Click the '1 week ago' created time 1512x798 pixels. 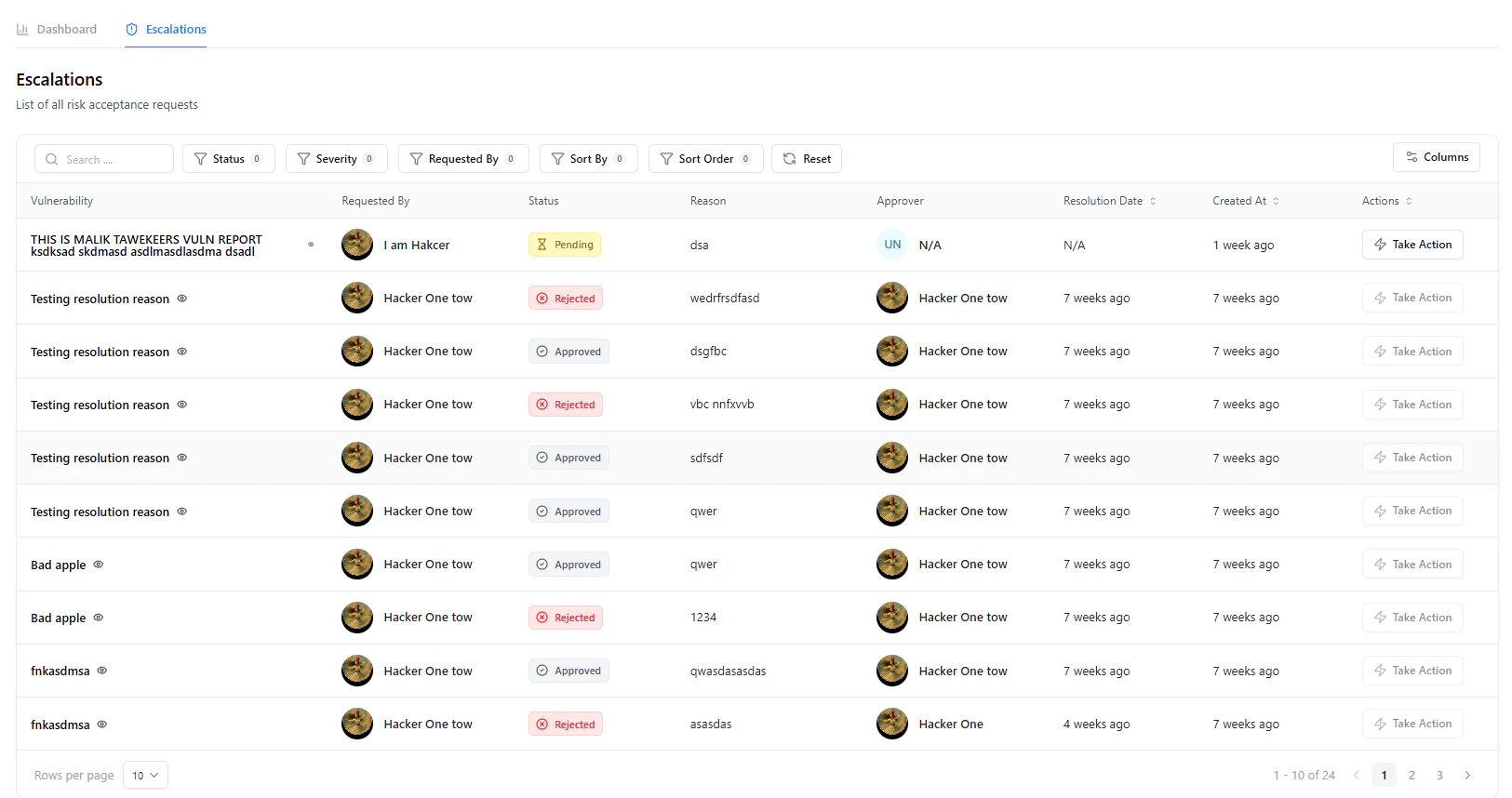1243,245
